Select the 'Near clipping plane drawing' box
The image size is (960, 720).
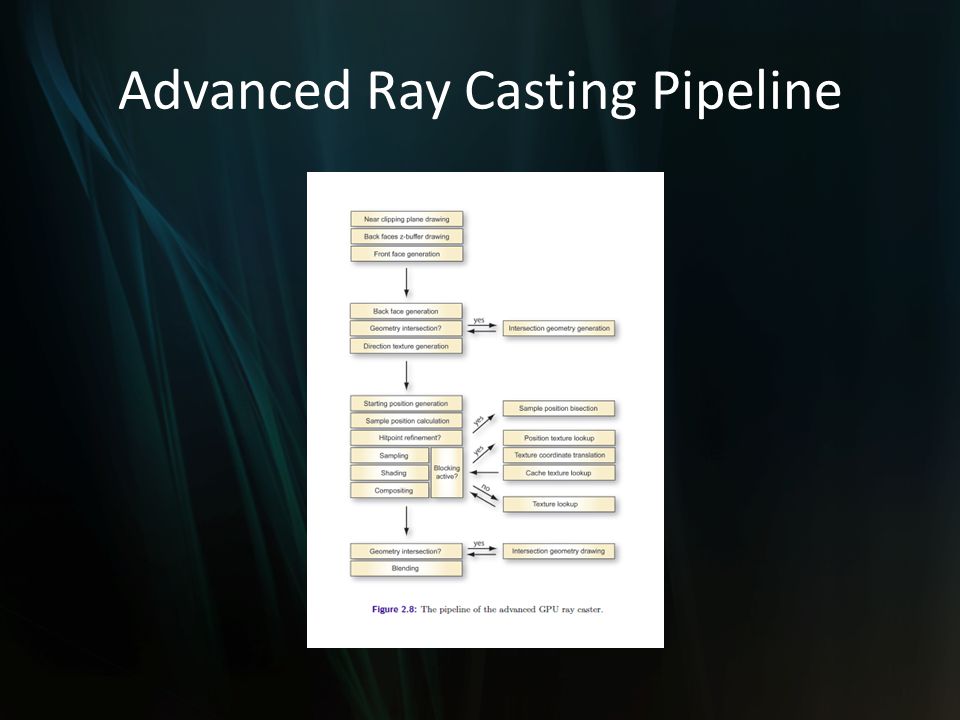(x=407, y=219)
